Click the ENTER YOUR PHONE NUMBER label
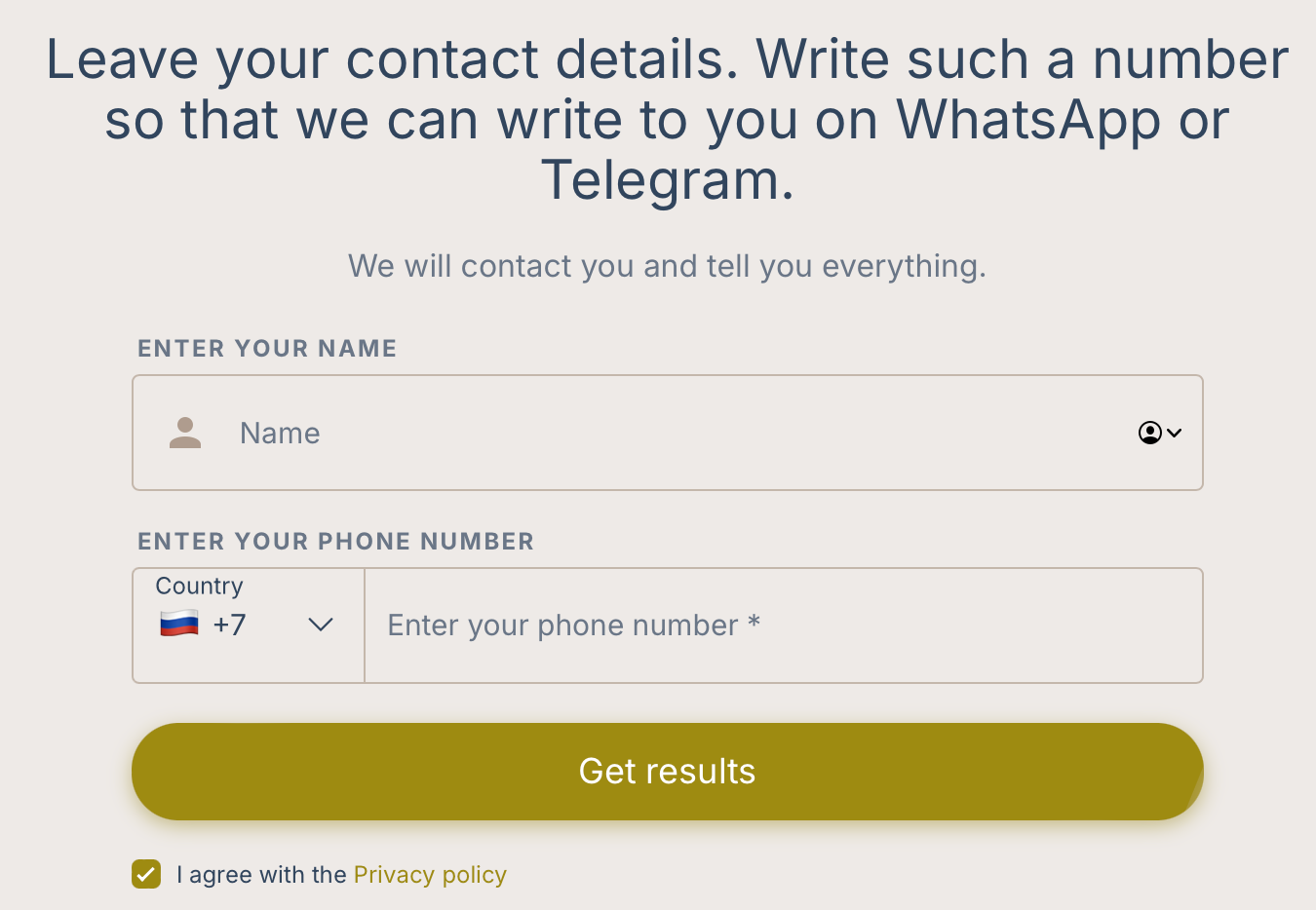Image resolution: width=1316 pixels, height=910 pixels. (x=335, y=542)
